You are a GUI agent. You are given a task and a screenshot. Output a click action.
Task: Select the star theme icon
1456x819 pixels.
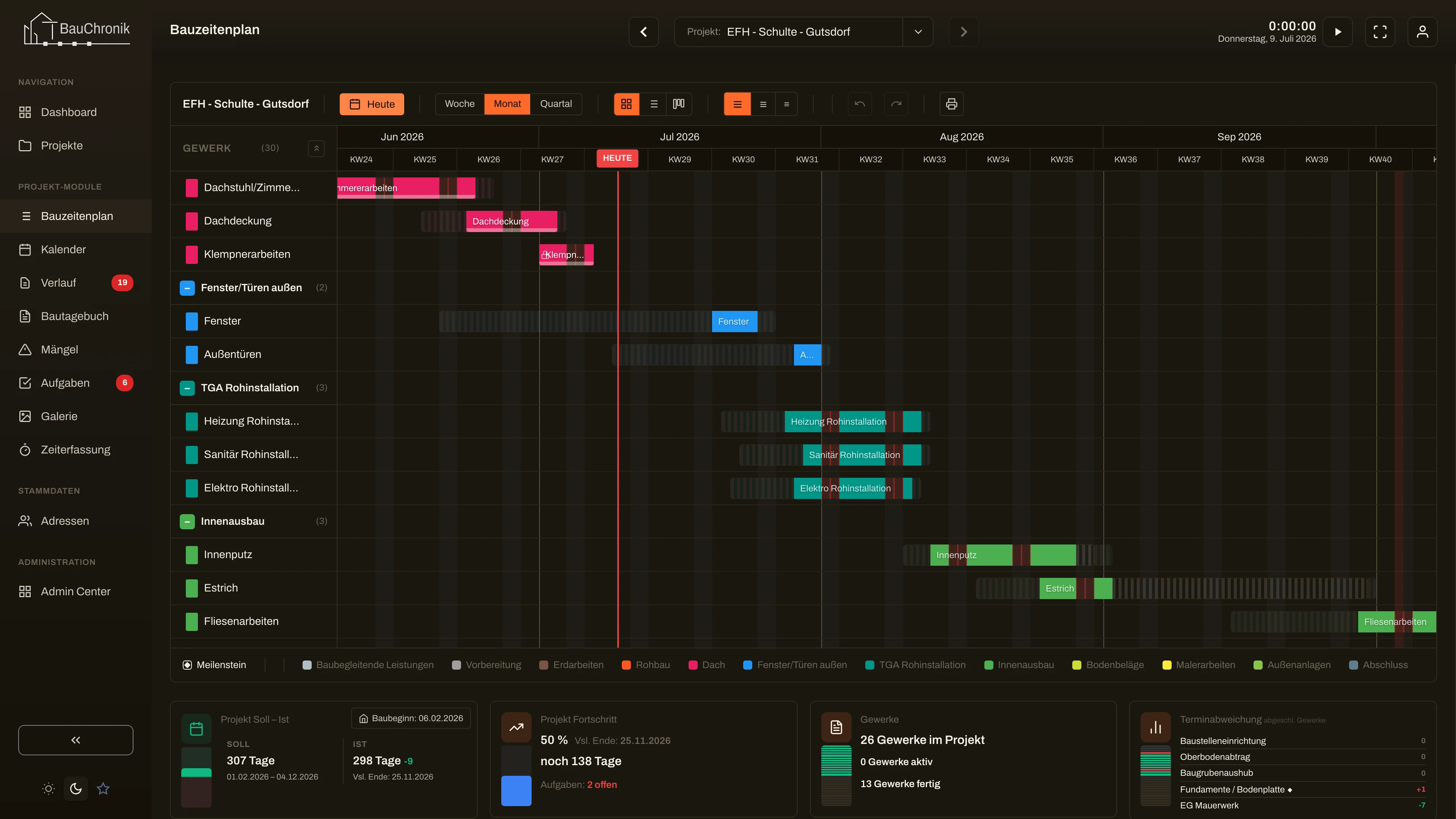(x=103, y=789)
